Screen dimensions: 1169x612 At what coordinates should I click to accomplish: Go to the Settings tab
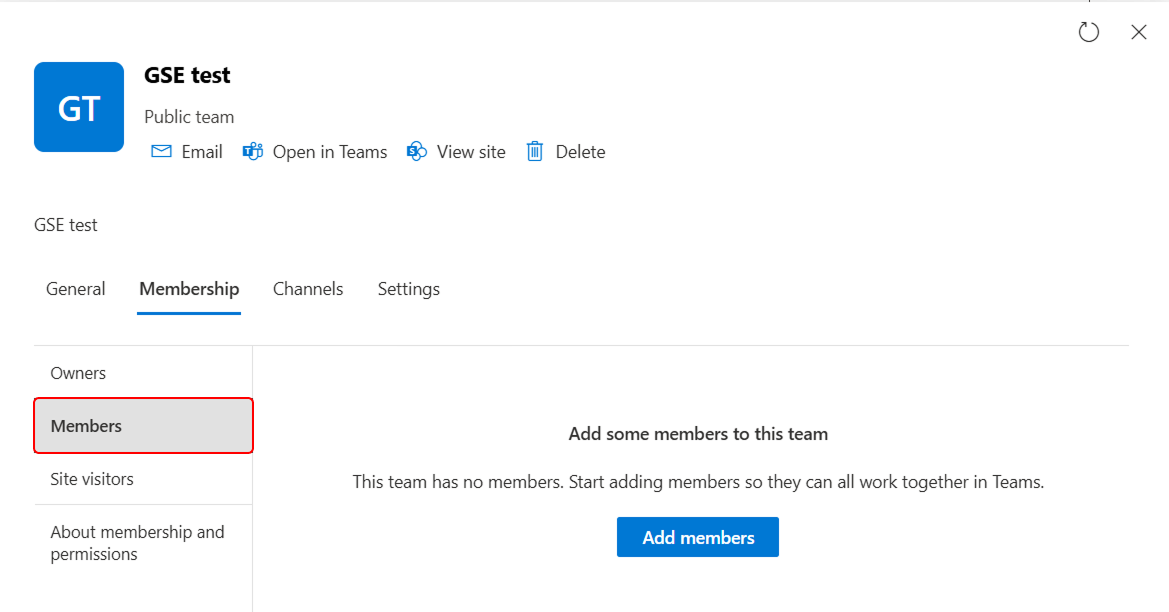click(409, 289)
